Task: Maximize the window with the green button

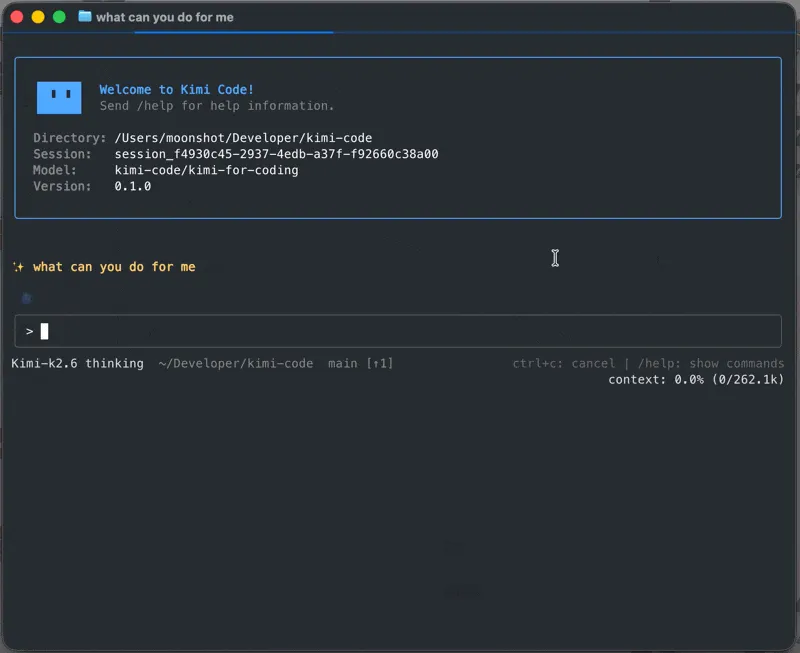Action: click(59, 17)
